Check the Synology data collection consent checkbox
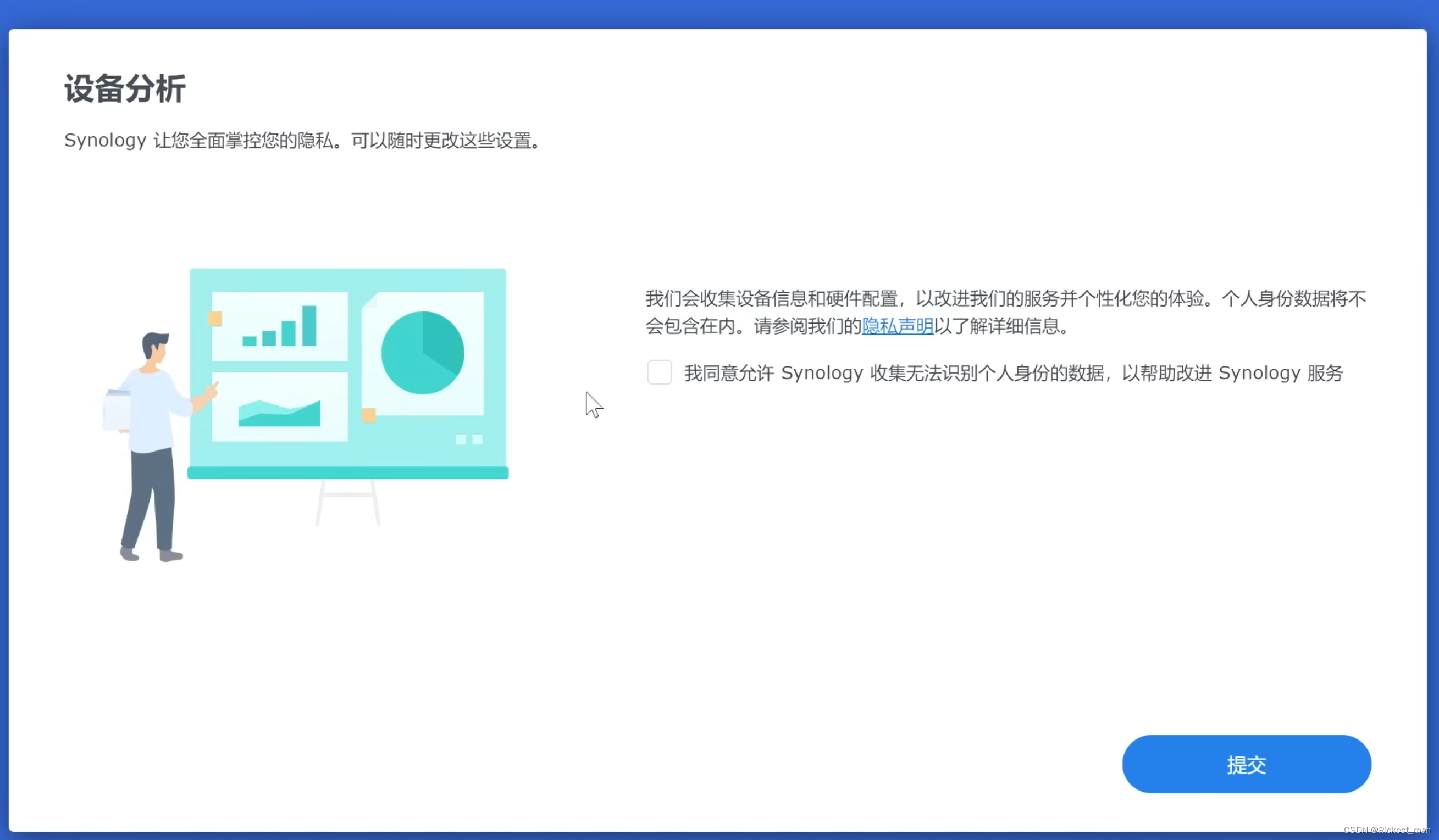 click(659, 372)
